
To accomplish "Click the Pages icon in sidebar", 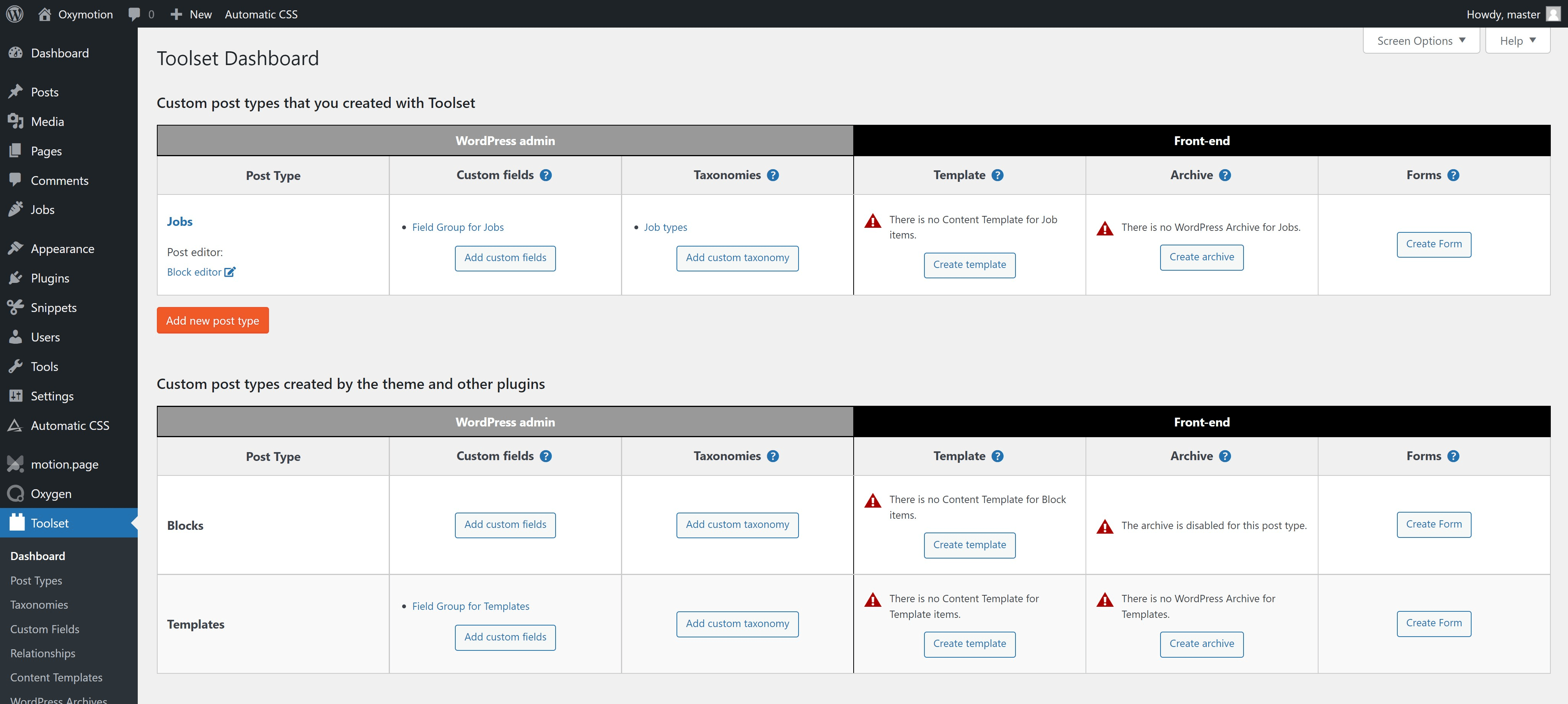I will 16,150.
